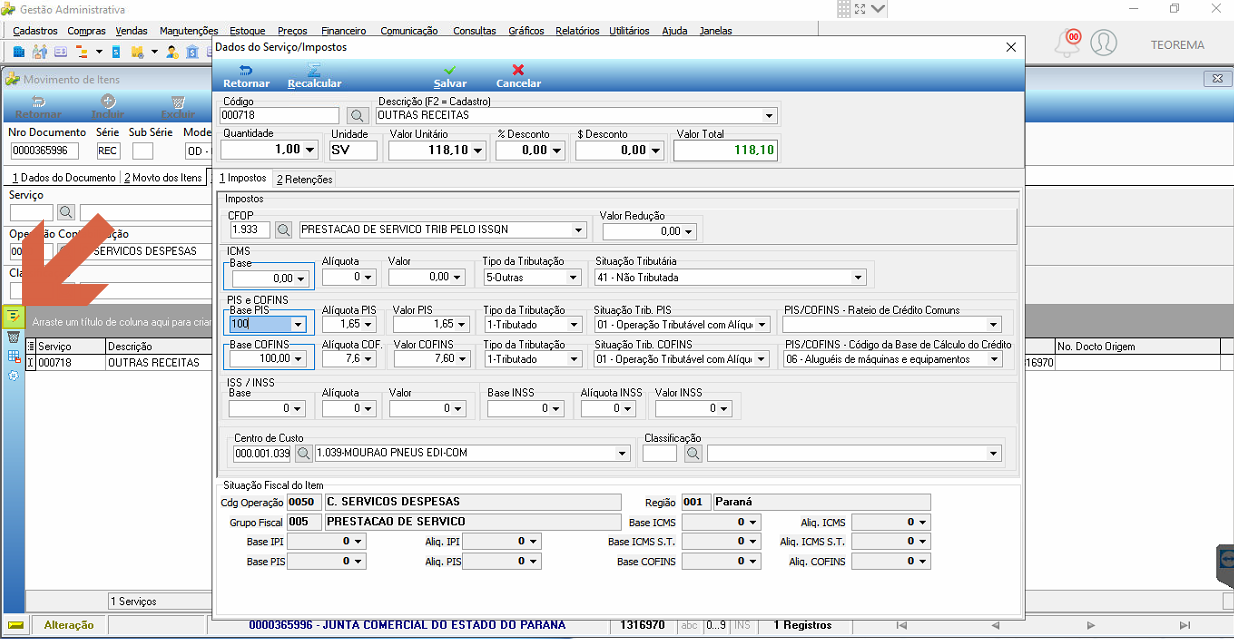
Task: Click the red Cancelar X icon
Action: (518, 70)
